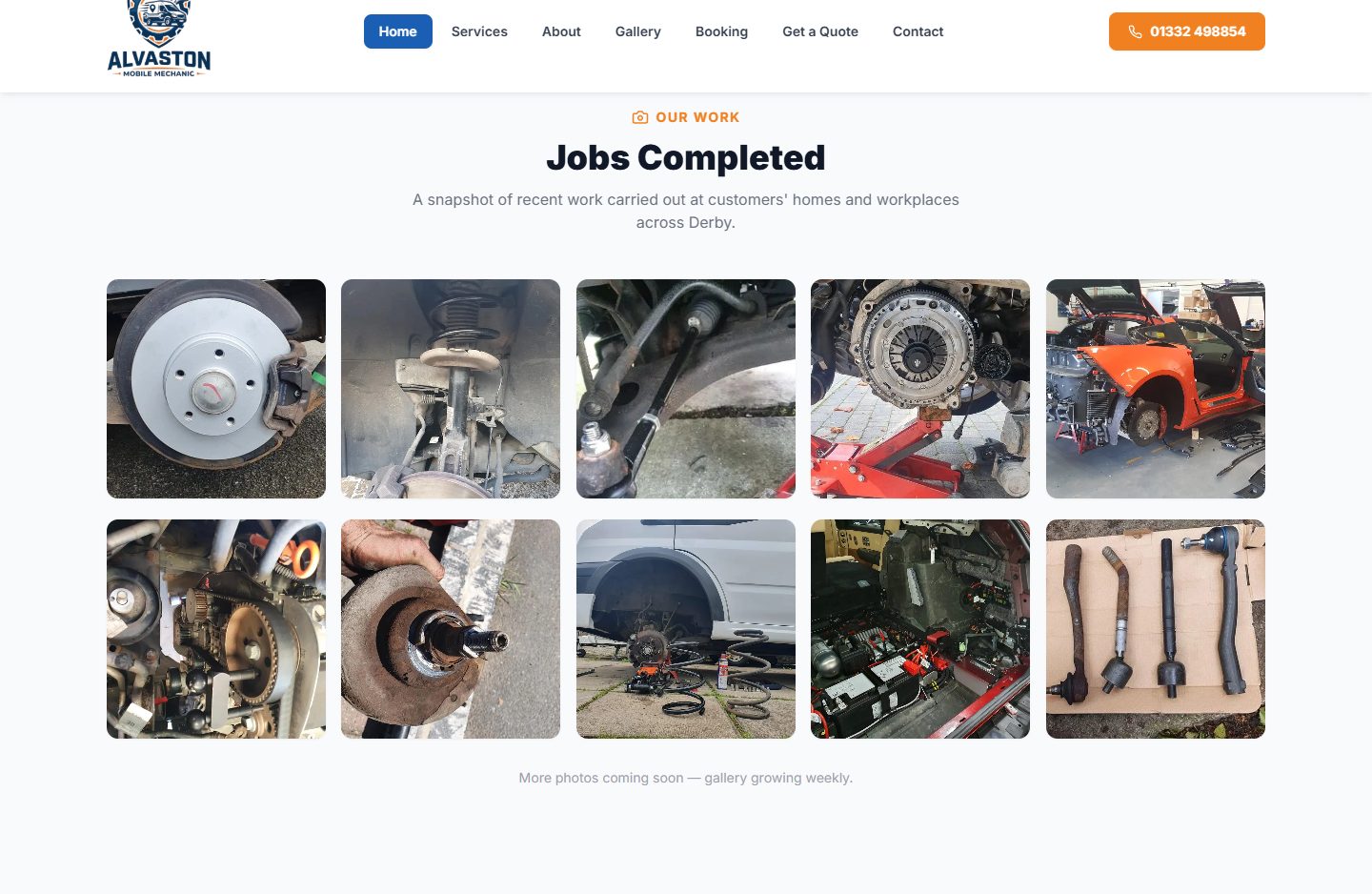
Task: Click the Jobs Completed heading
Action: [x=686, y=157]
